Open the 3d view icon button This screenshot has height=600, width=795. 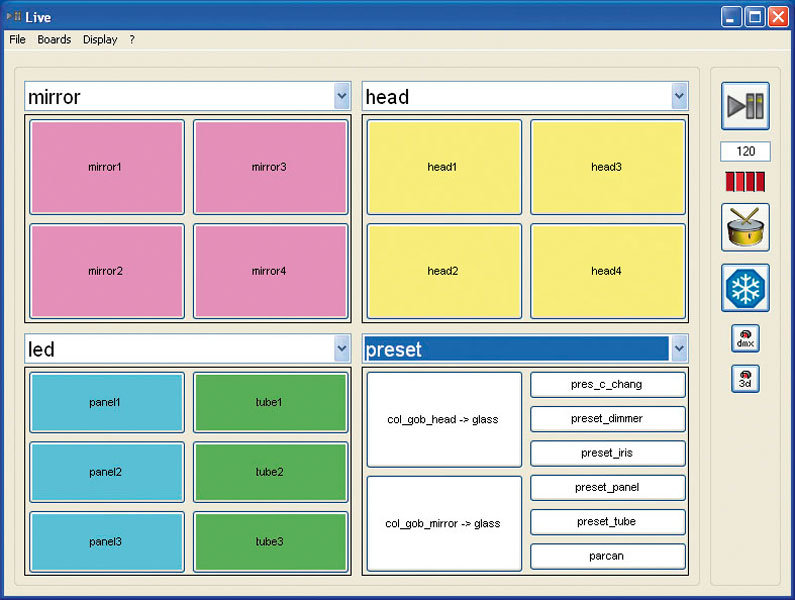(745, 379)
